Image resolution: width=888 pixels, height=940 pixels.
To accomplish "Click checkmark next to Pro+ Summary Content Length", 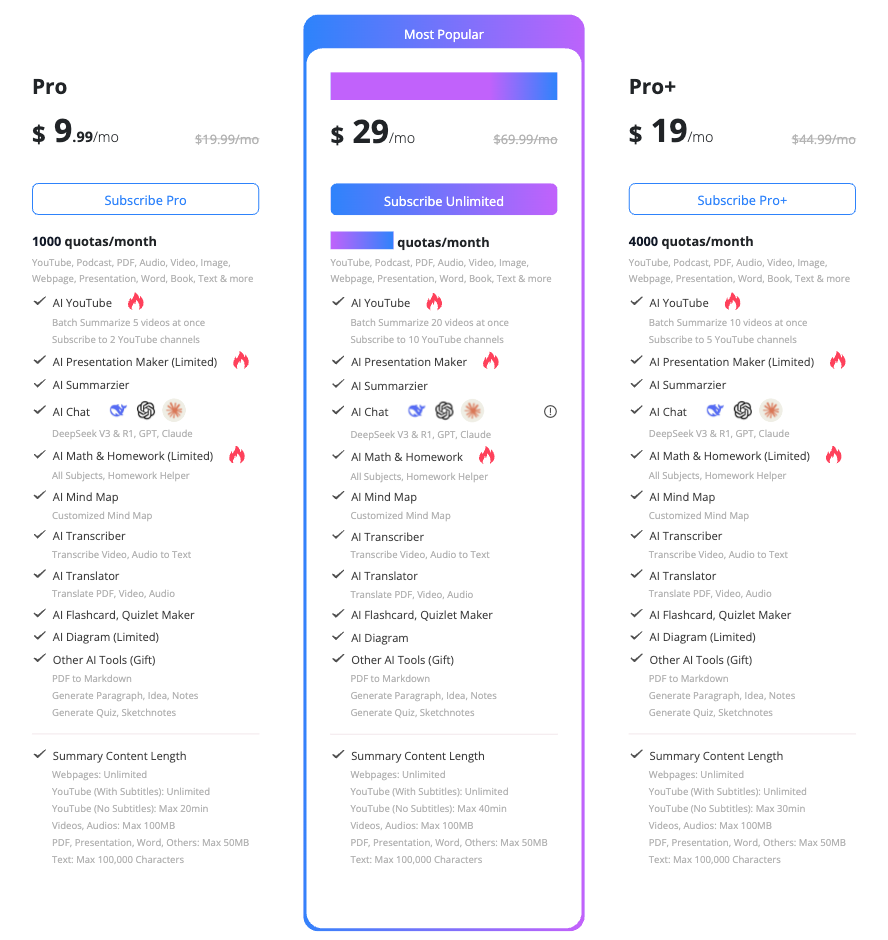I will tap(635, 755).
